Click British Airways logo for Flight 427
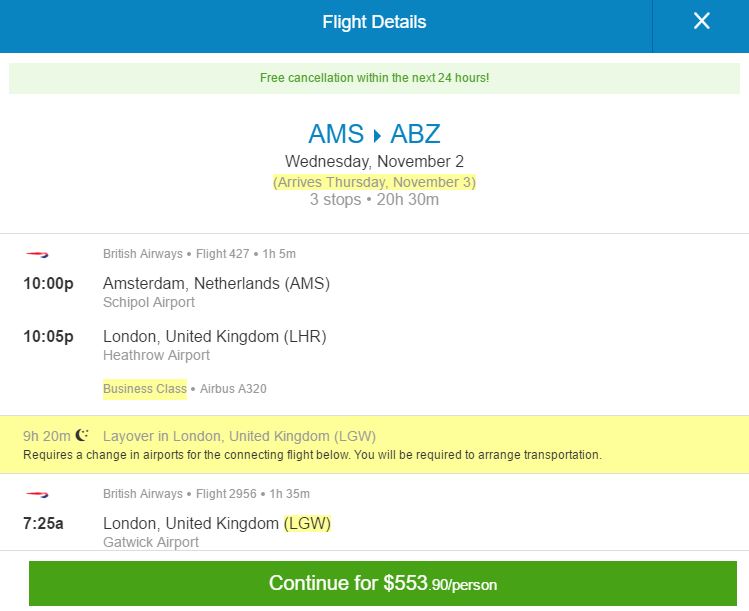Screen dimensions: 749x611 [x=36, y=254]
